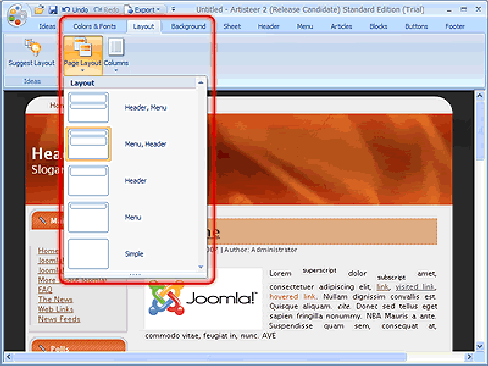The height and width of the screenshot is (366, 488).
Task: Open the Web Links sidebar link
Action: click(x=56, y=309)
